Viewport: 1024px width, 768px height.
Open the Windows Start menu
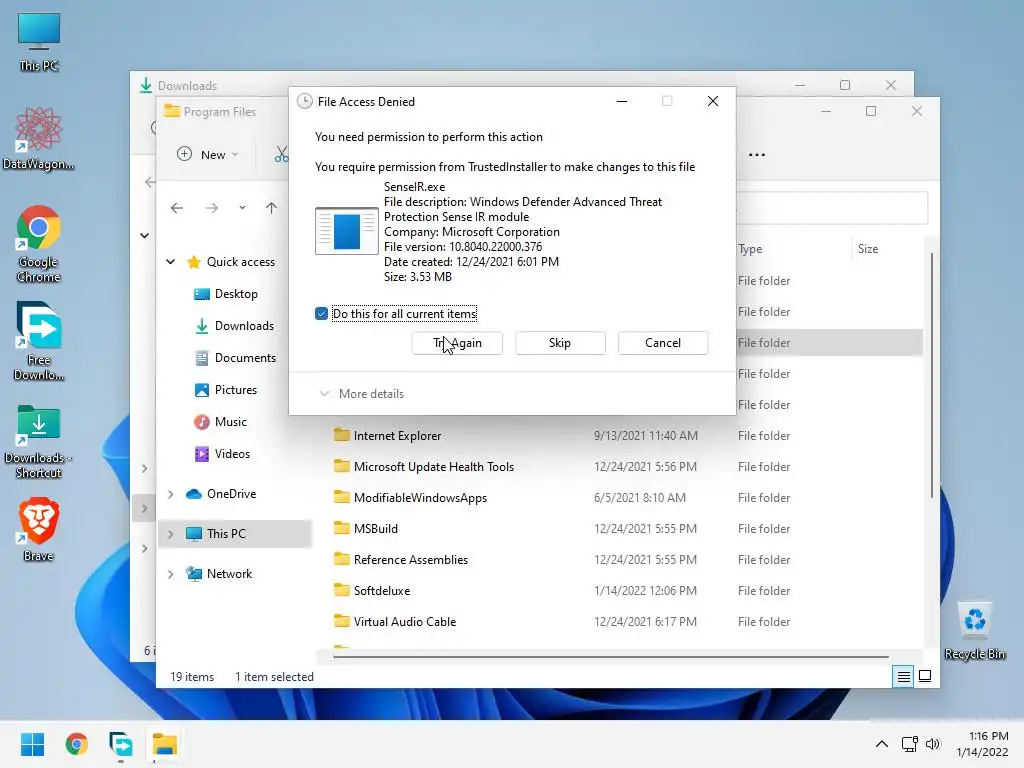32,744
